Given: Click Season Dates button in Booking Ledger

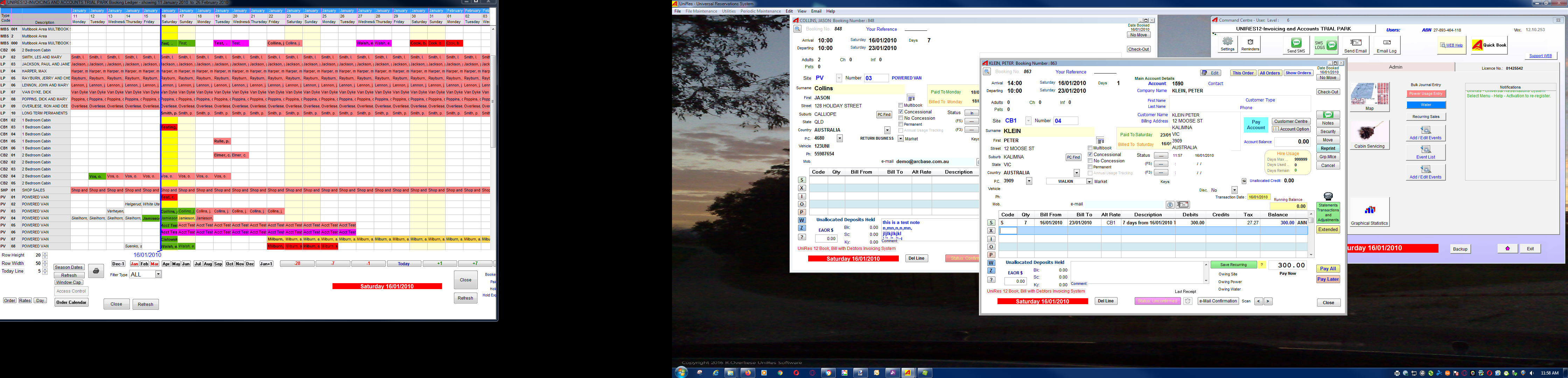Looking at the screenshot, I should click(69, 267).
